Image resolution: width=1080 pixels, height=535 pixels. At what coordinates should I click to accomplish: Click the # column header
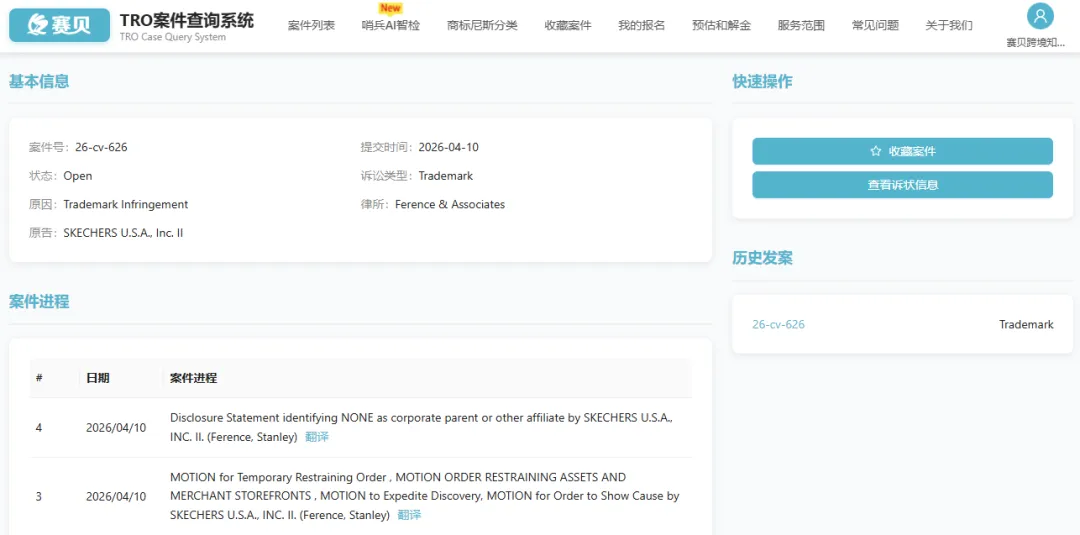(x=39, y=378)
